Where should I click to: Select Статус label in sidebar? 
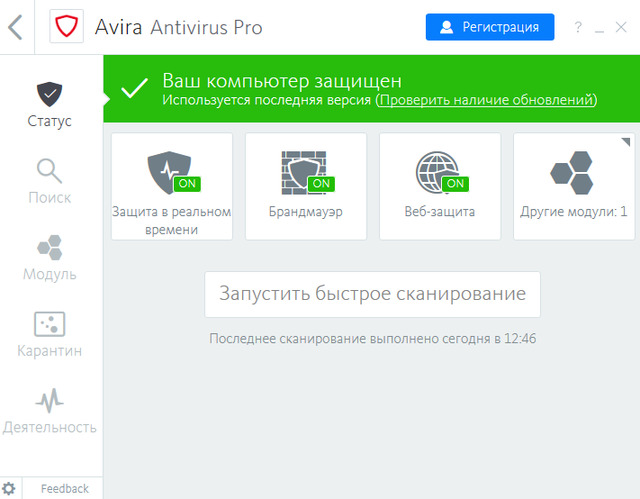(x=49, y=121)
